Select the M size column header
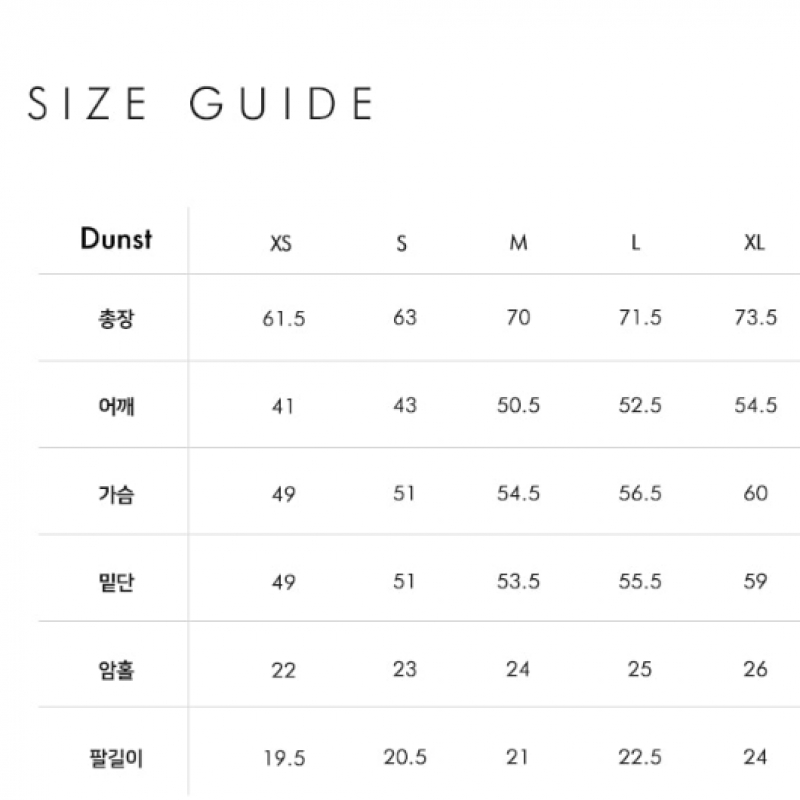The image size is (800, 800). tap(518, 242)
